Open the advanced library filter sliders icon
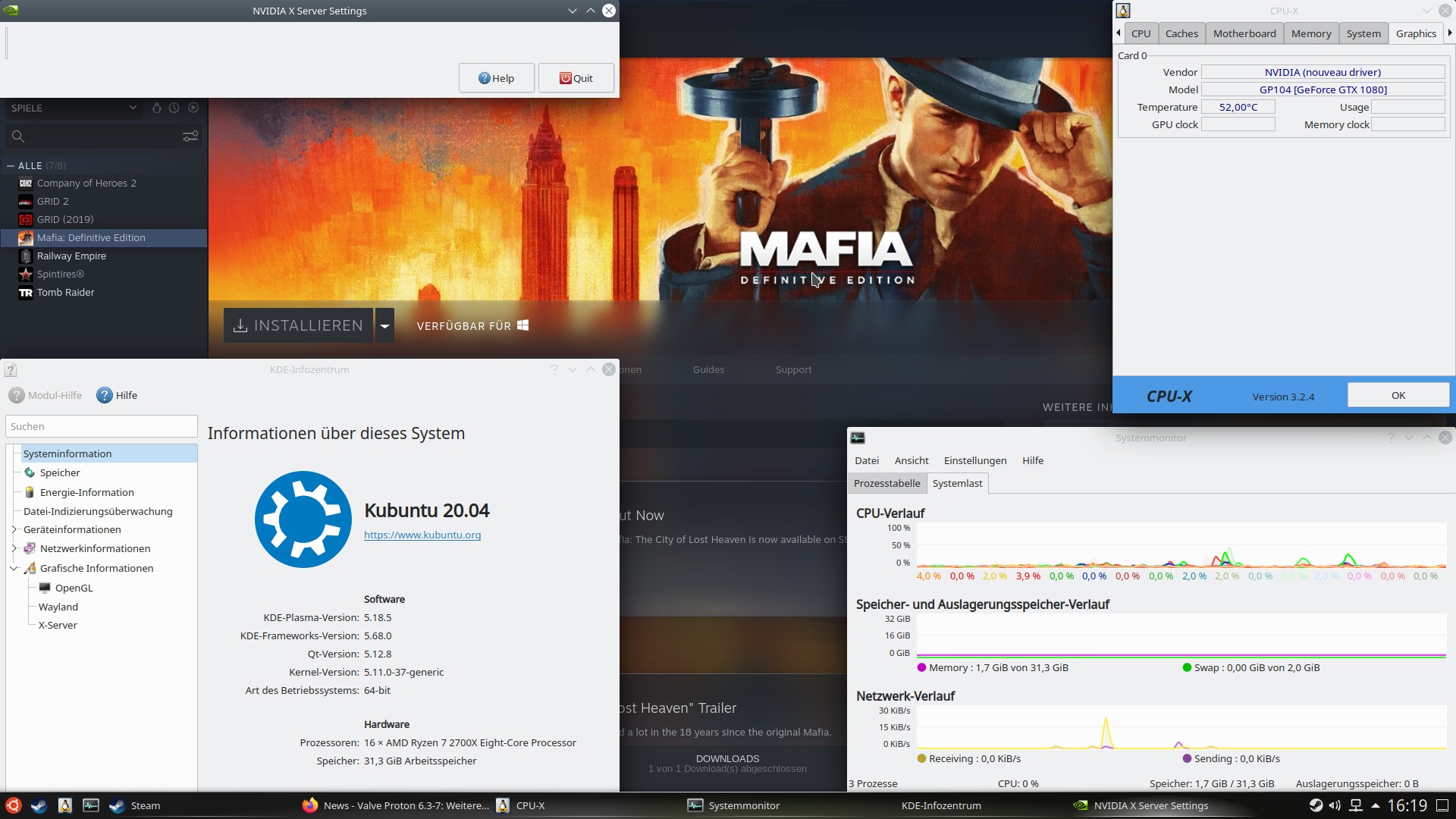The height and width of the screenshot is (819, 1456). click(190, 136)
